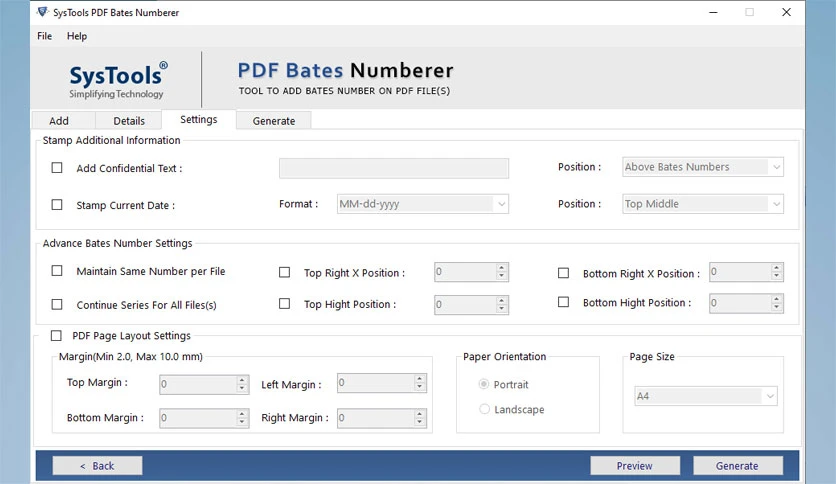
Task: Enable Add Confidential Text checkbox
Action: click(x=57, y=168)
